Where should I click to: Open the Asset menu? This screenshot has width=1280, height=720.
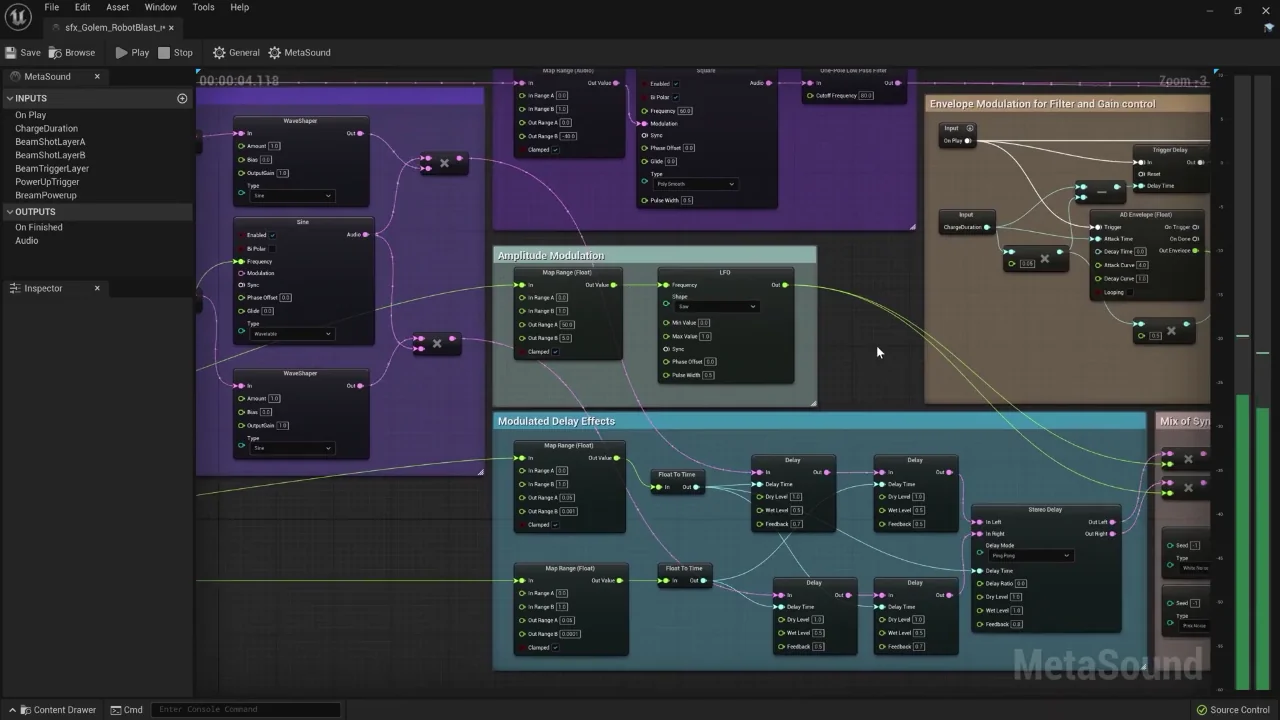[117, 7]
